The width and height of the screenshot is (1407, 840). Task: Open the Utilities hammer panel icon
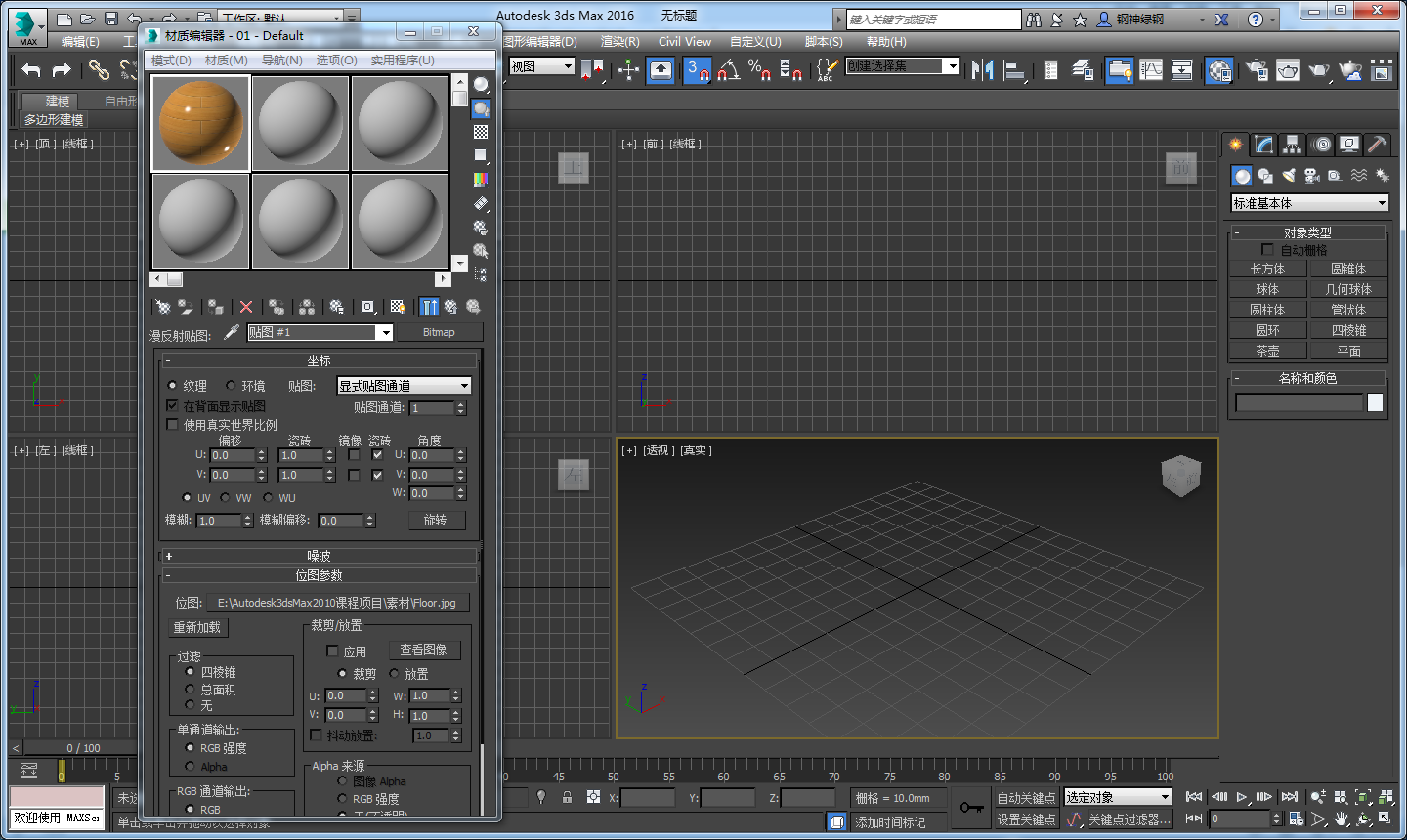[x=1377, y=145]
